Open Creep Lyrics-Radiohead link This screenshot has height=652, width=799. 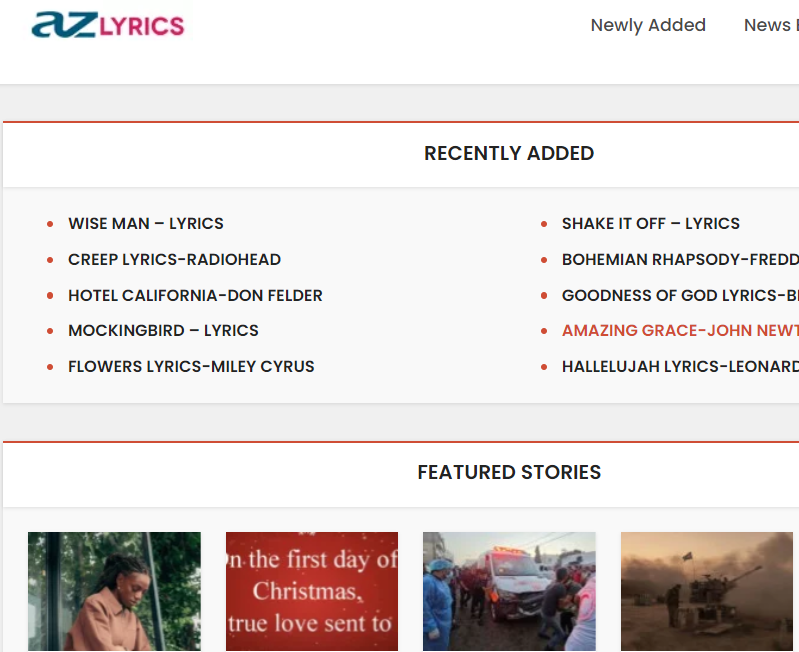coord(174,259)
